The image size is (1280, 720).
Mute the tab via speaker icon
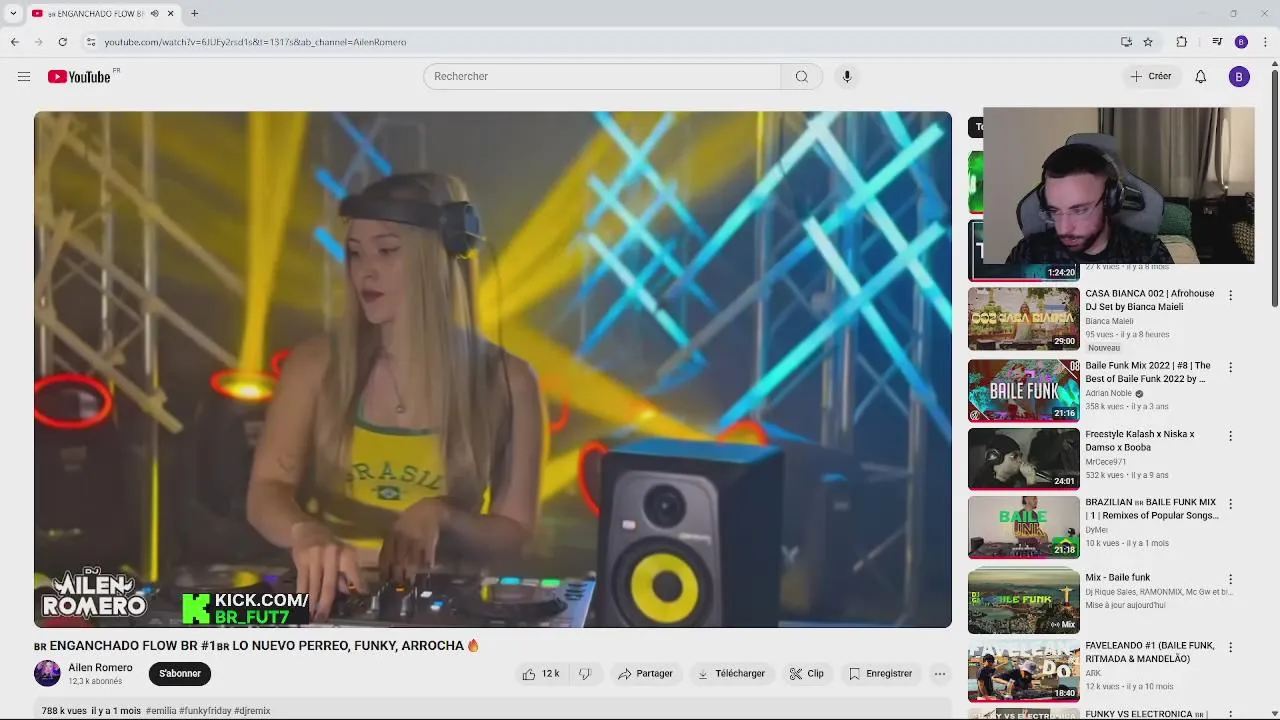[x=154, y=14]
